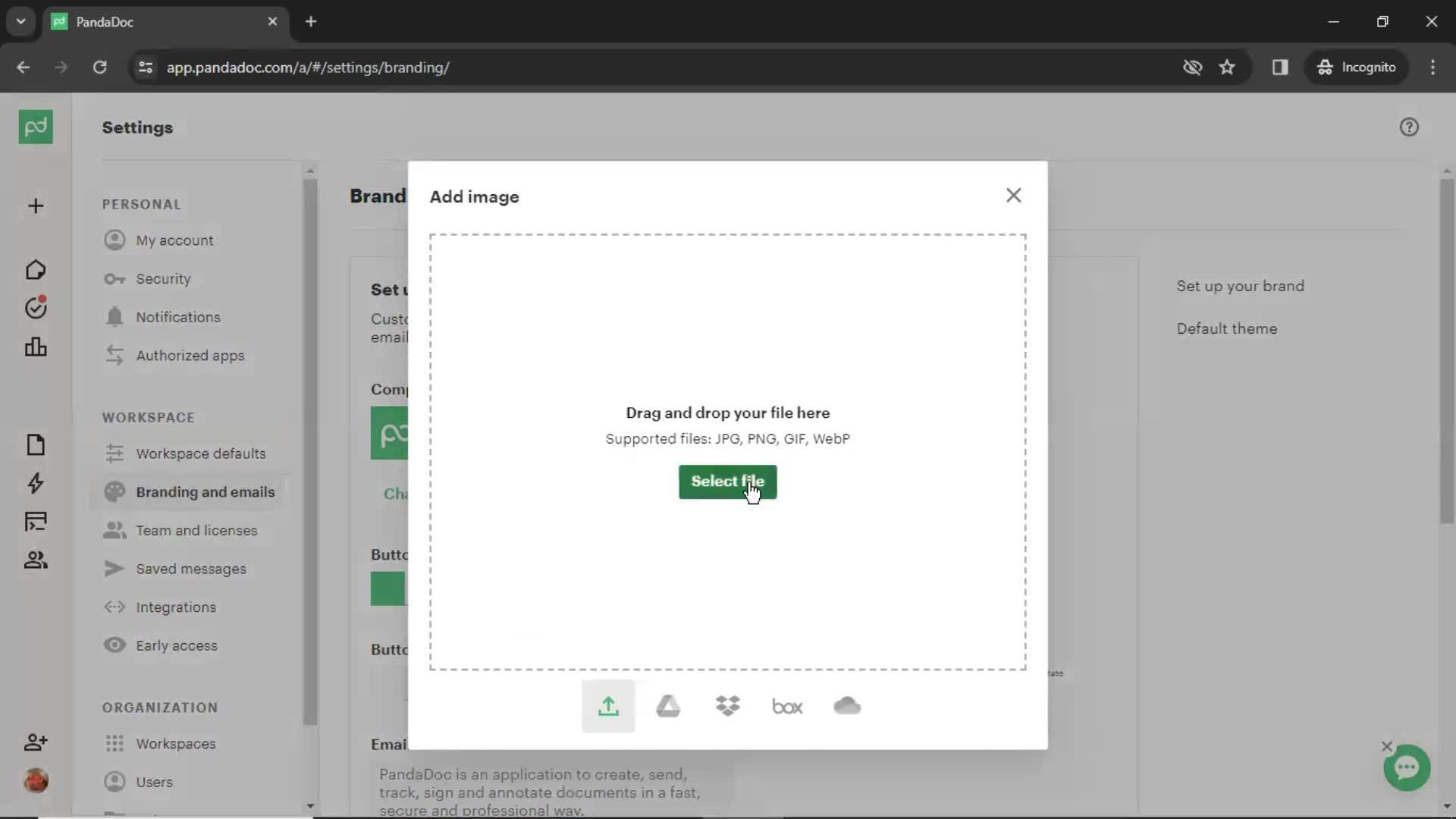Image resolution: width=1456 pixels, height=819 pixels.
Task: Navigate to My account settings
Action: click(x=175, y=240)
